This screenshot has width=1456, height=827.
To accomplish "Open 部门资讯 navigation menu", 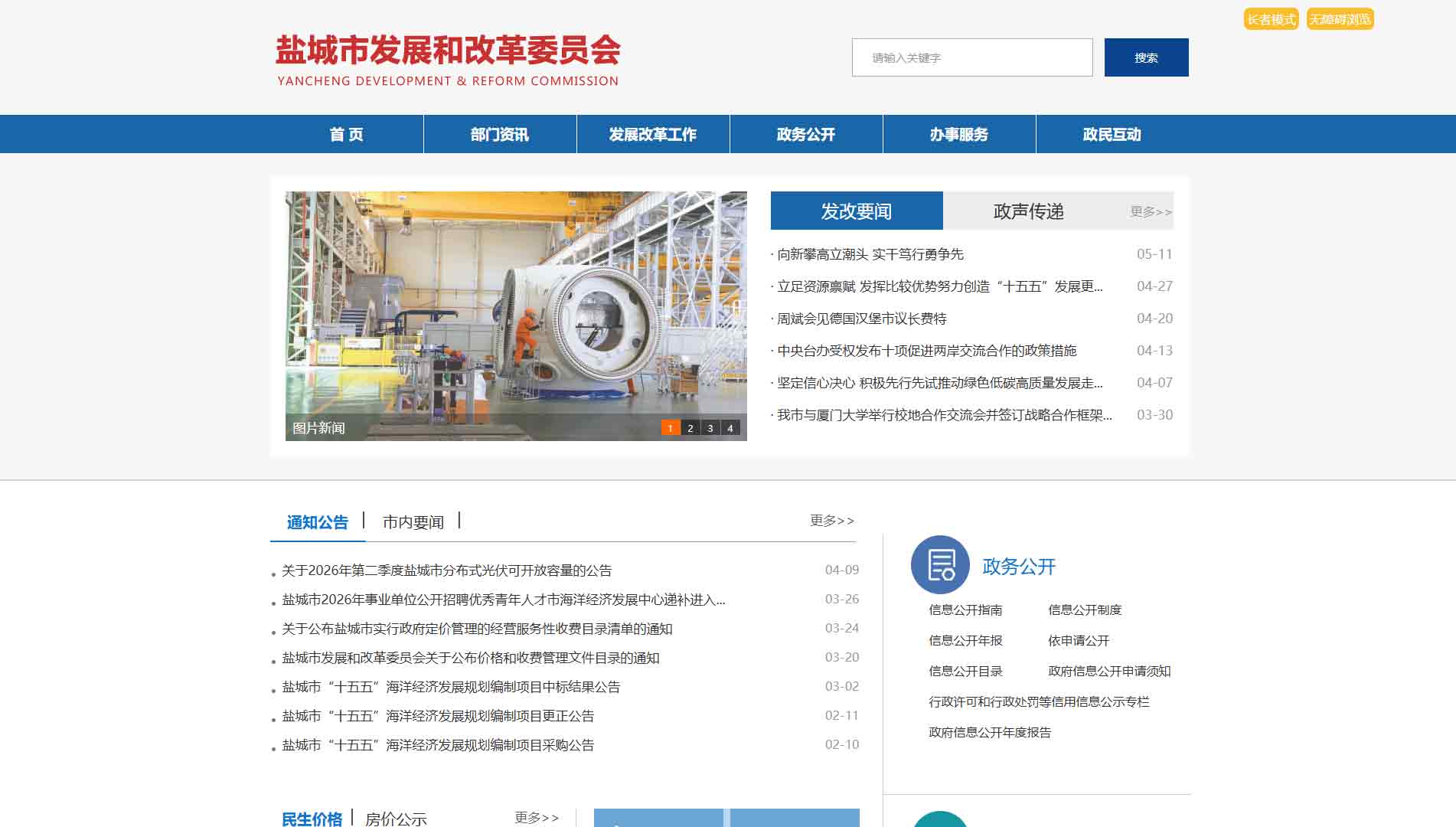I will [500, 134].
